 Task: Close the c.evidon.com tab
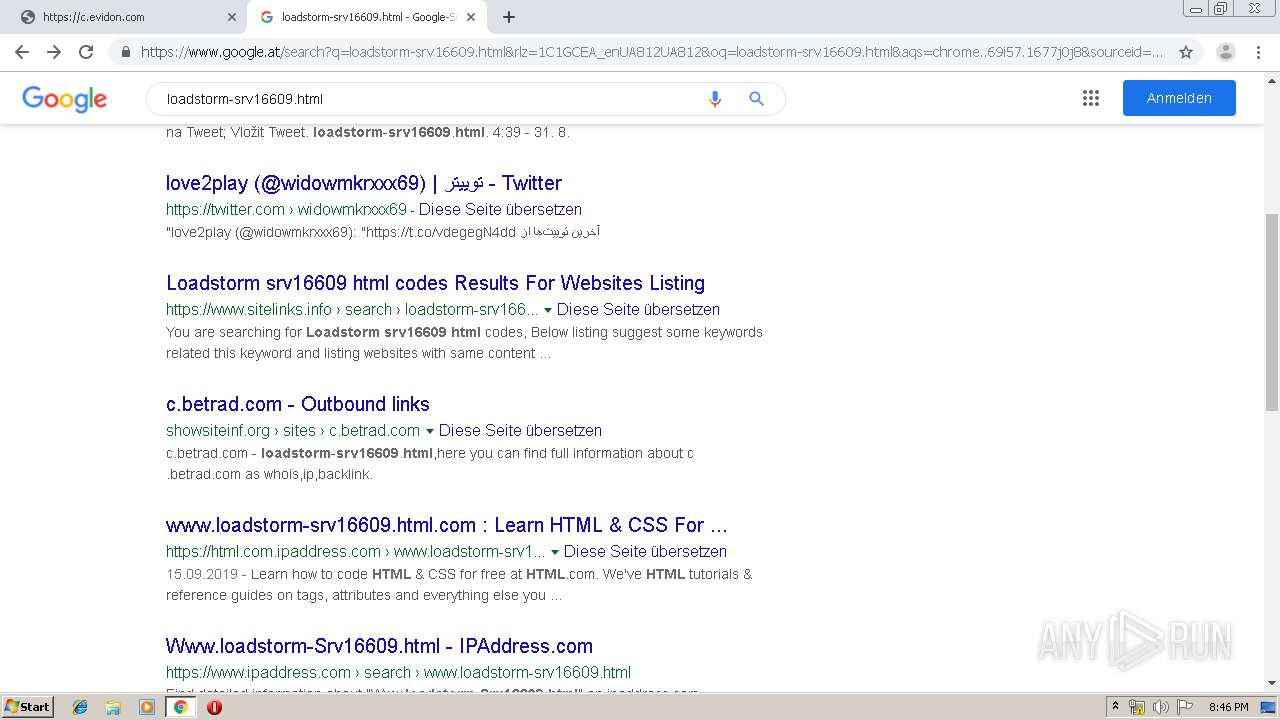pyautogui.click(x=232, y=17)
